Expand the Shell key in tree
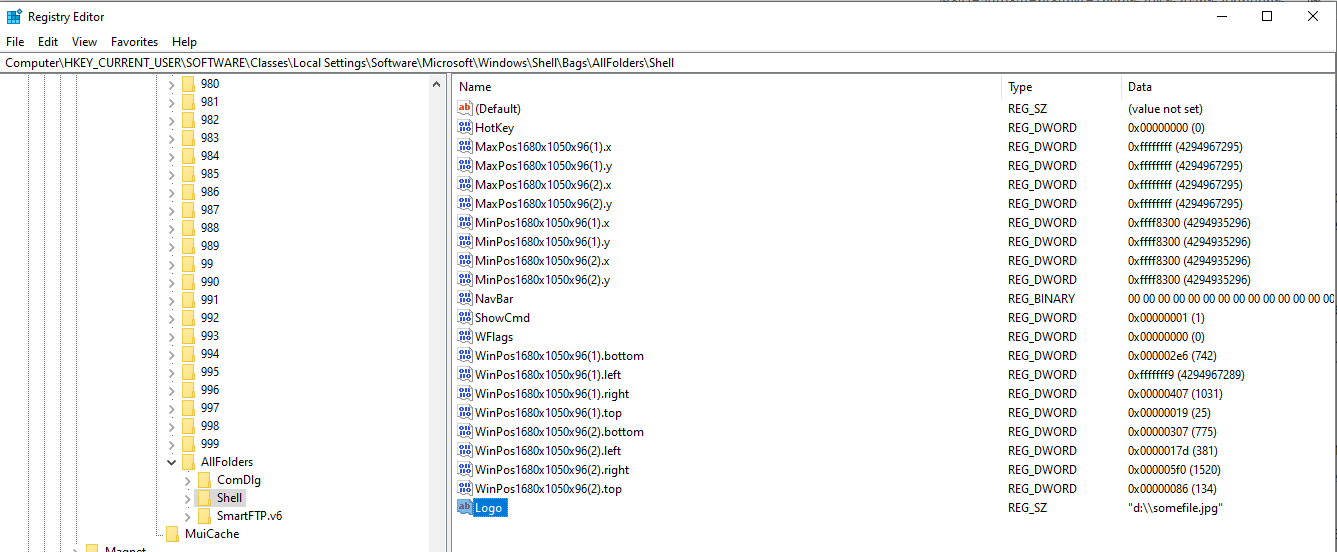Screen dimensions: 1337x552 pyautogui.click(x=188, y=498)
